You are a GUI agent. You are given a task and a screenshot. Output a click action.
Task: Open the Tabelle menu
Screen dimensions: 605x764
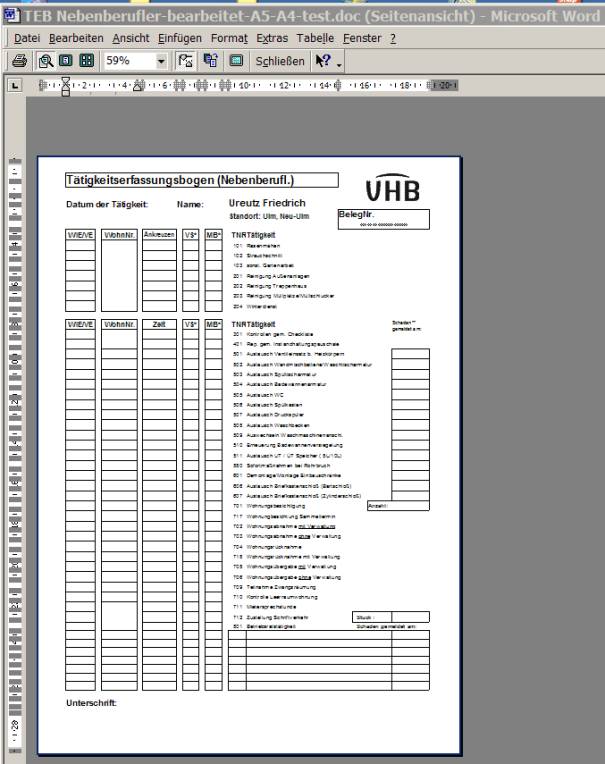(315, 38)
